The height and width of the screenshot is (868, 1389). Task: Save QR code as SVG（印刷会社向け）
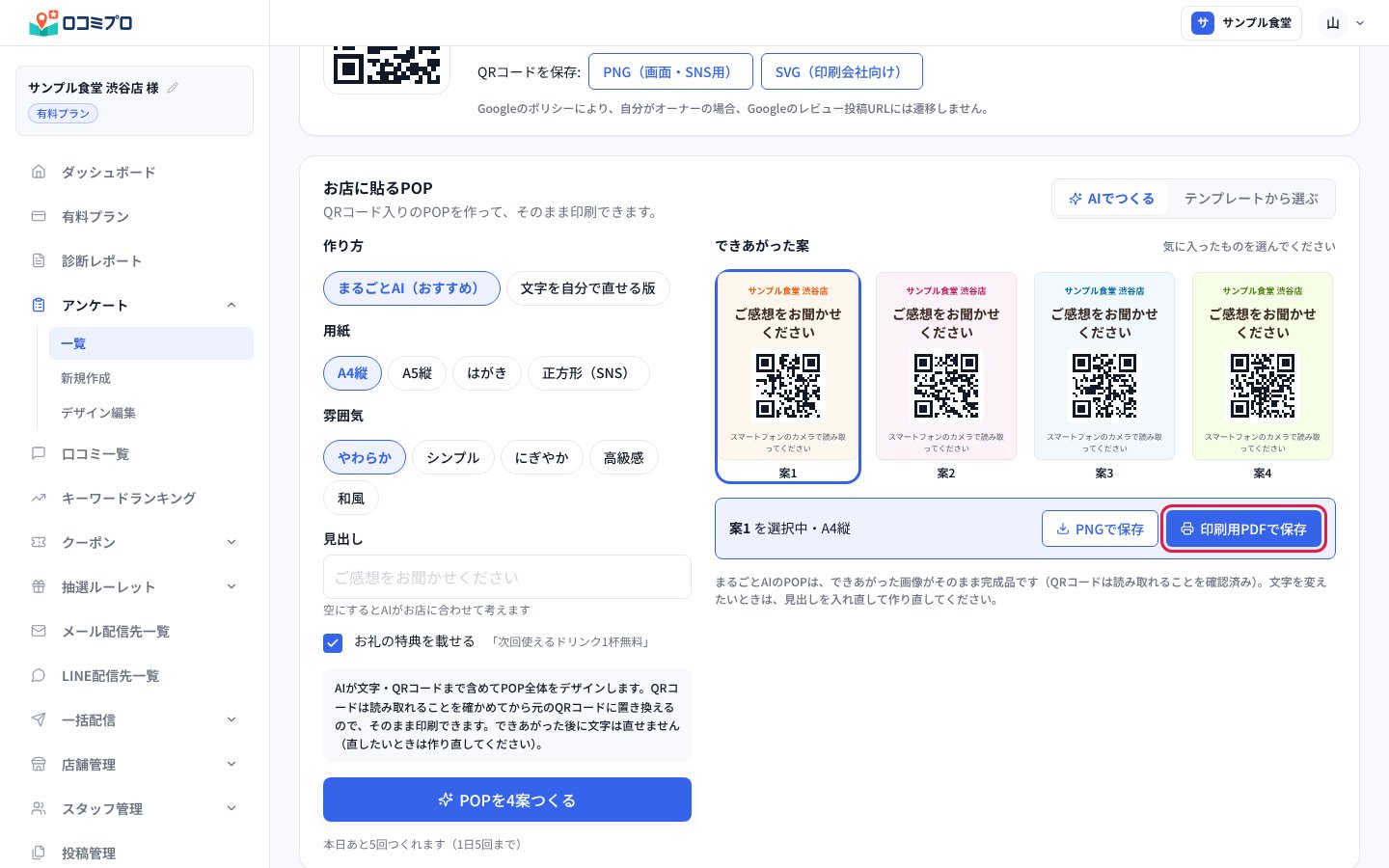pyautogui.click(x=842, y=71)
